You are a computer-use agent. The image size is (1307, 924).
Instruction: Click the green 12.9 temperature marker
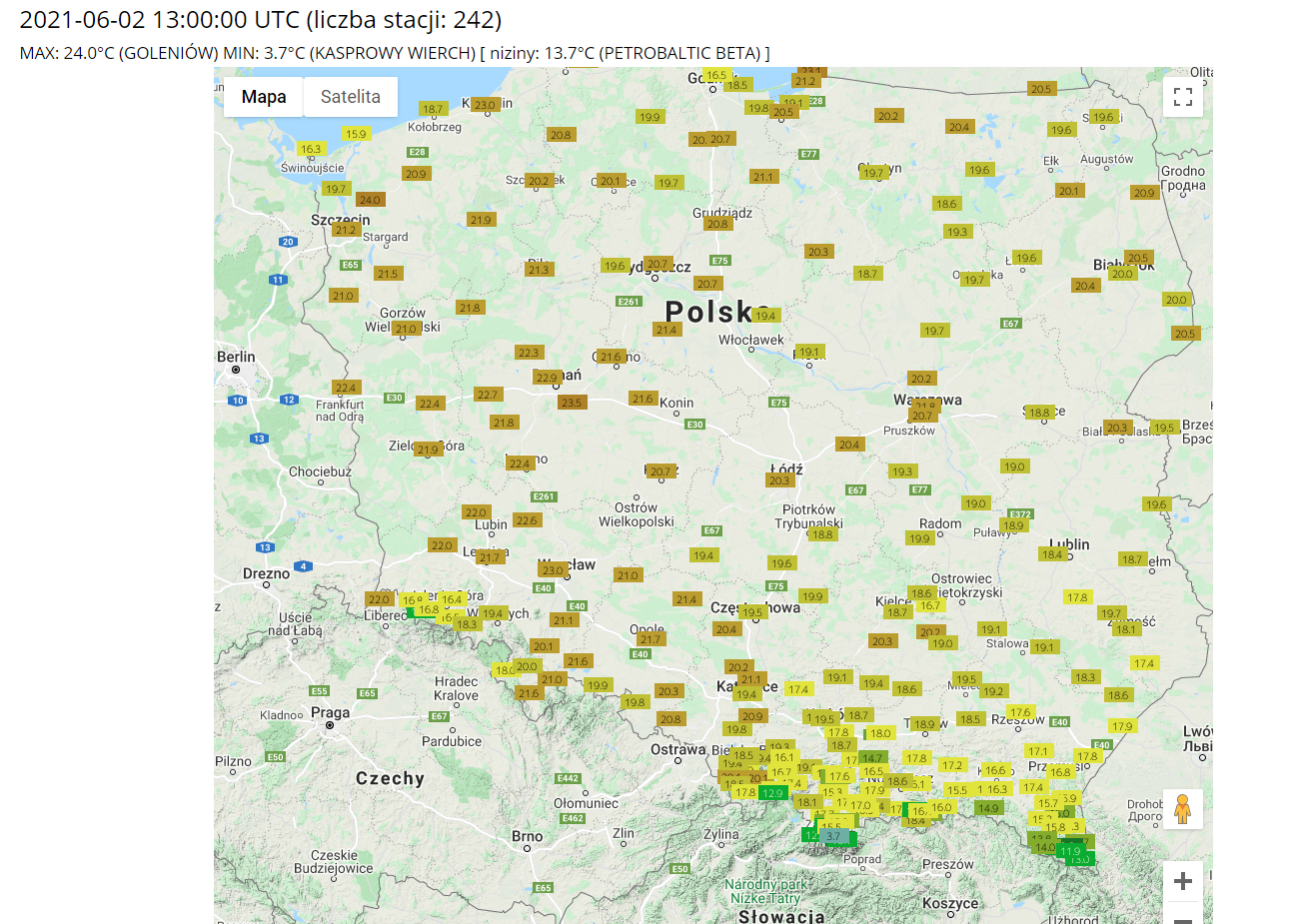772,793
